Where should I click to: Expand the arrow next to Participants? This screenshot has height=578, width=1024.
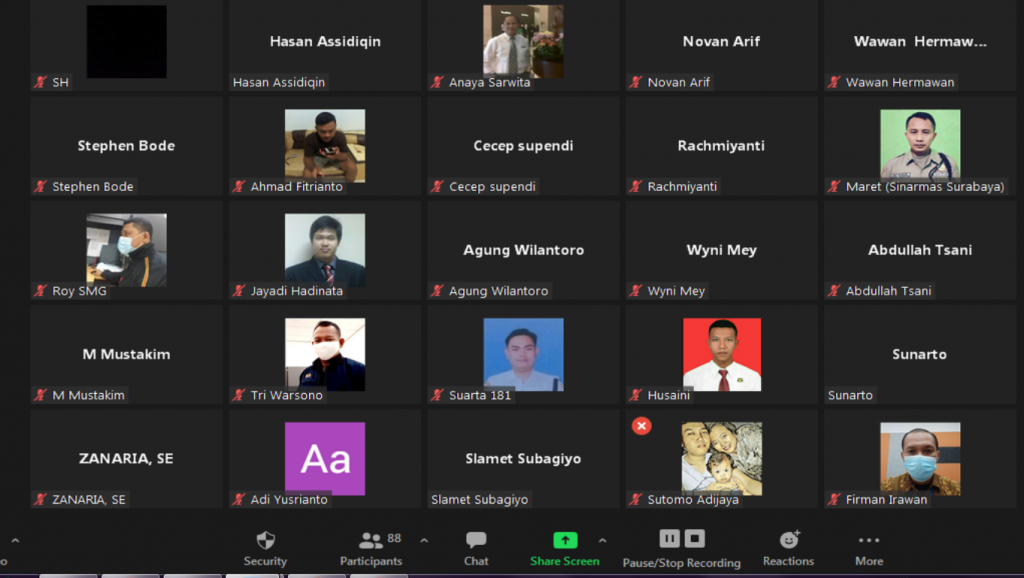tap(424, 540)
